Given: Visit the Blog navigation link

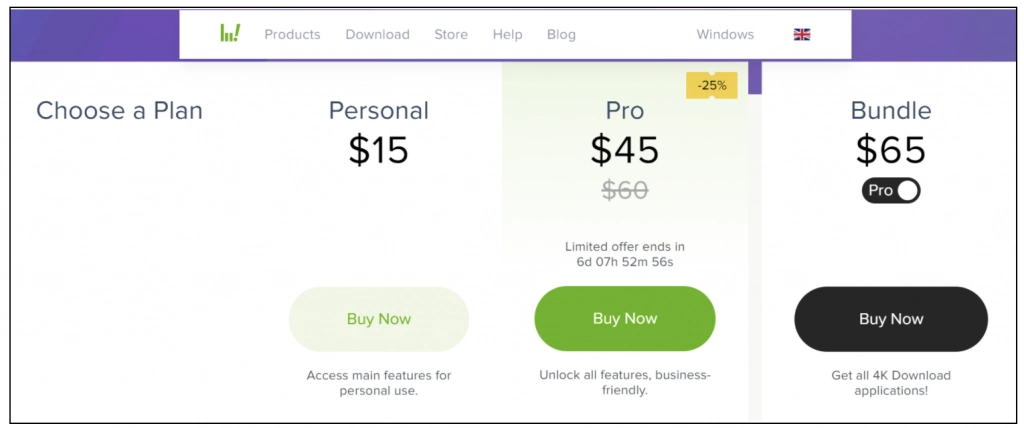Looking at the screenshot, I should [x=561, y=34].
